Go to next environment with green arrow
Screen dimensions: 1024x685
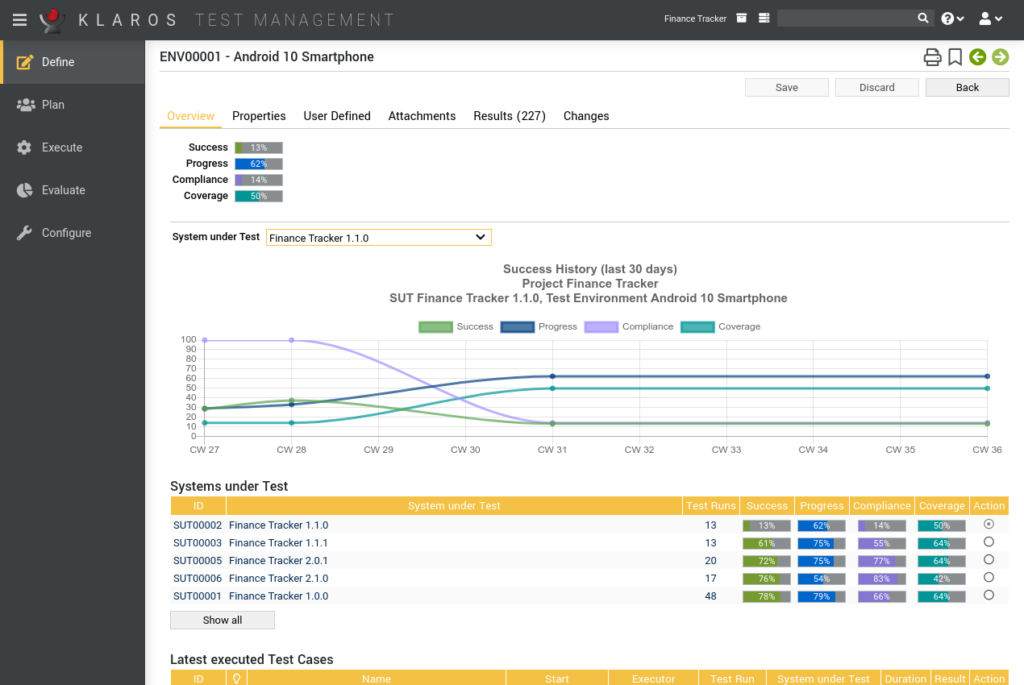(1000, 57)
